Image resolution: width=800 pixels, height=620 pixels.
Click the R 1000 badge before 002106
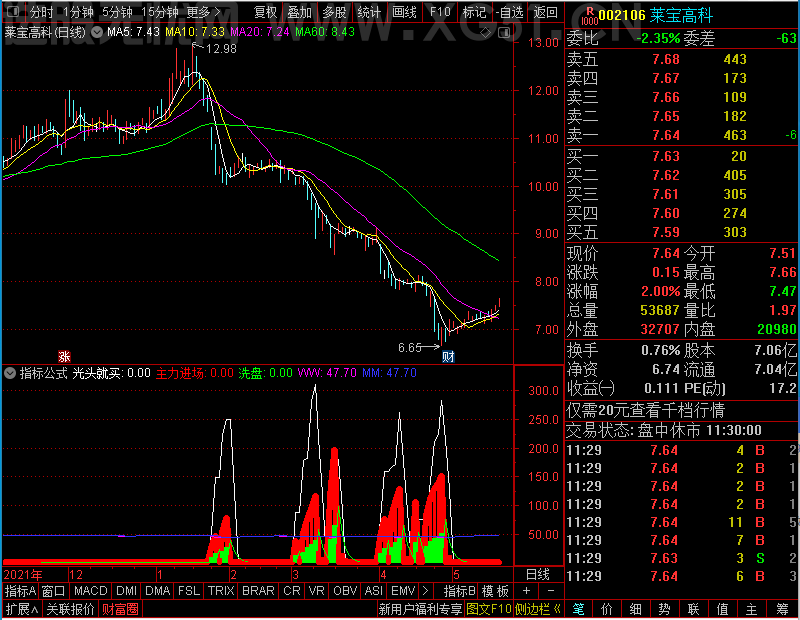pyautogui.click(x=589, y=16)
